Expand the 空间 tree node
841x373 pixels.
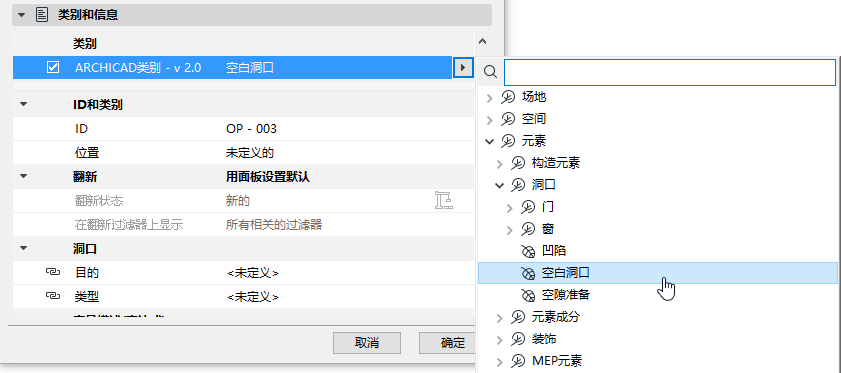pyautogui.click(x=489, y=120)
